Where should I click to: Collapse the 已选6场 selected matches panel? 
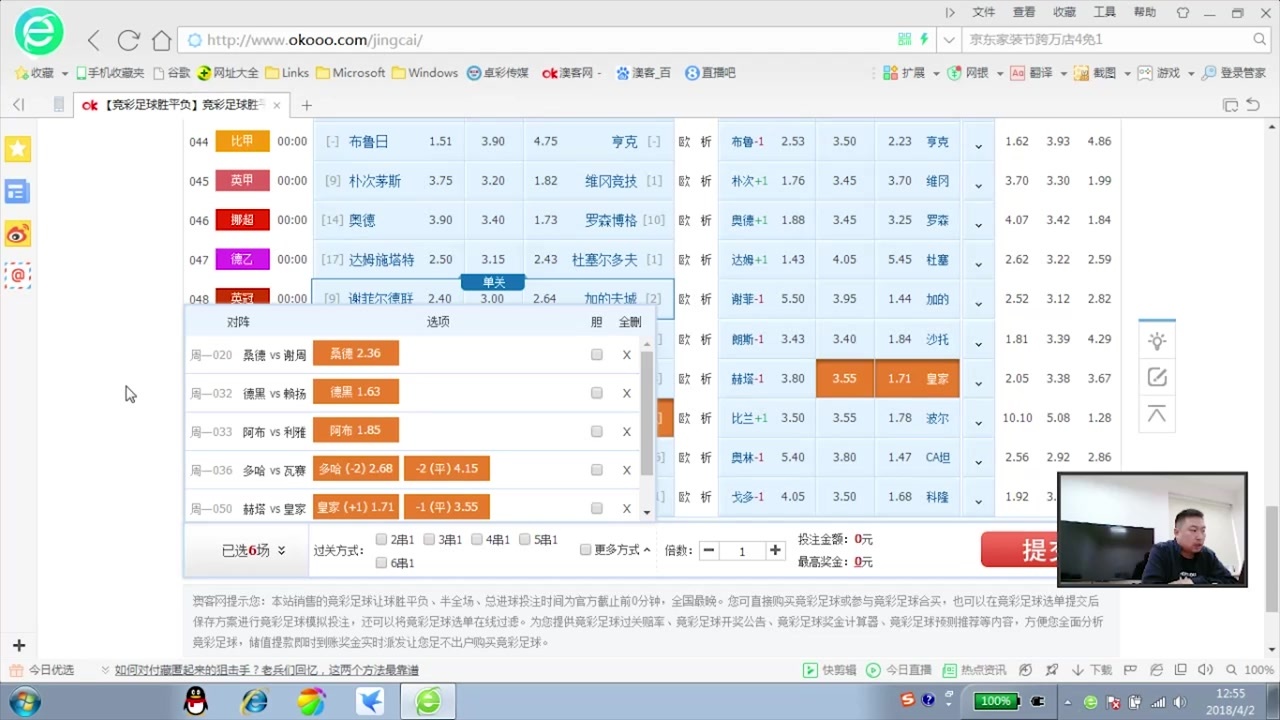click(x=253, y=550)
